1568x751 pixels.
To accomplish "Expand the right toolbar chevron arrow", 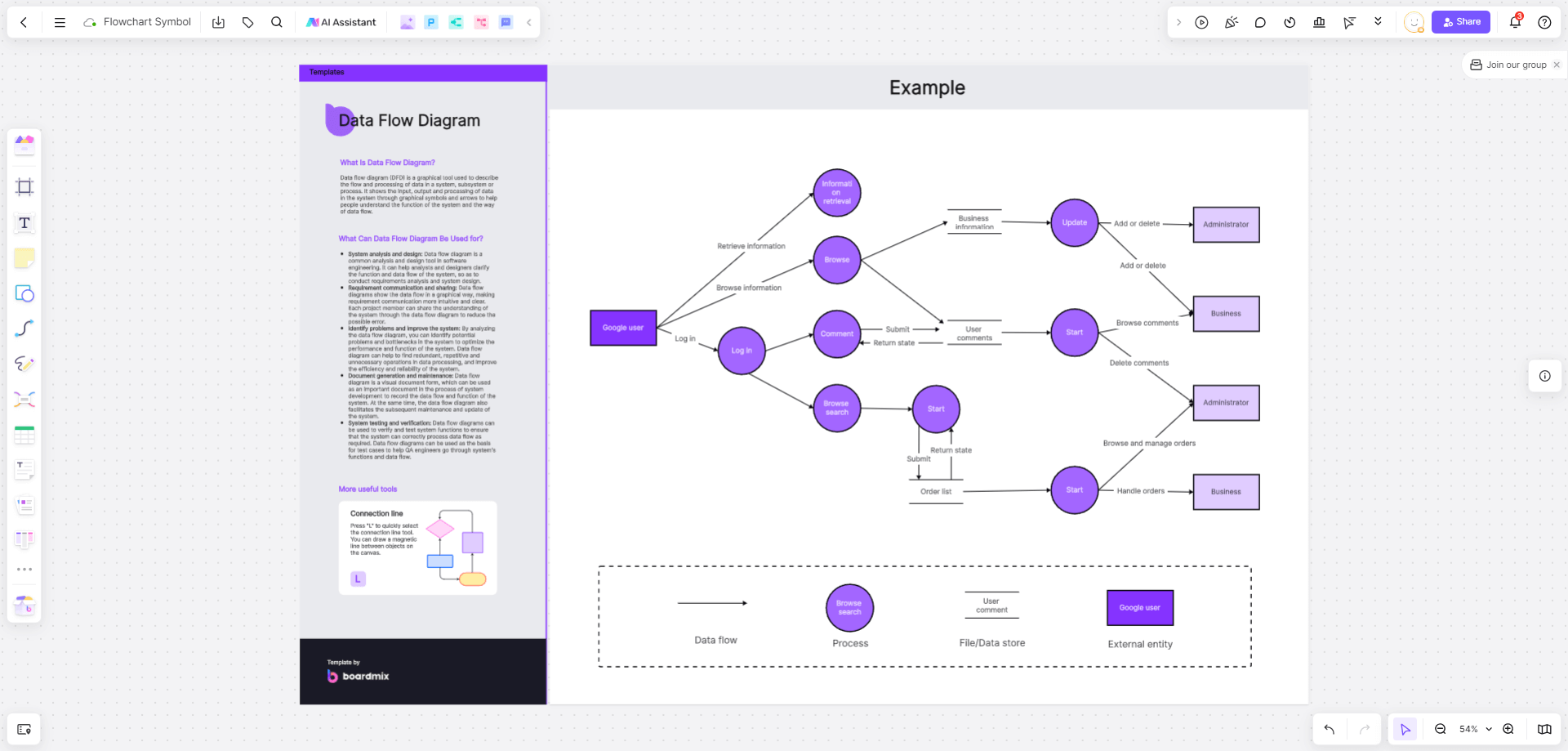I will (x=1178, y=22).
